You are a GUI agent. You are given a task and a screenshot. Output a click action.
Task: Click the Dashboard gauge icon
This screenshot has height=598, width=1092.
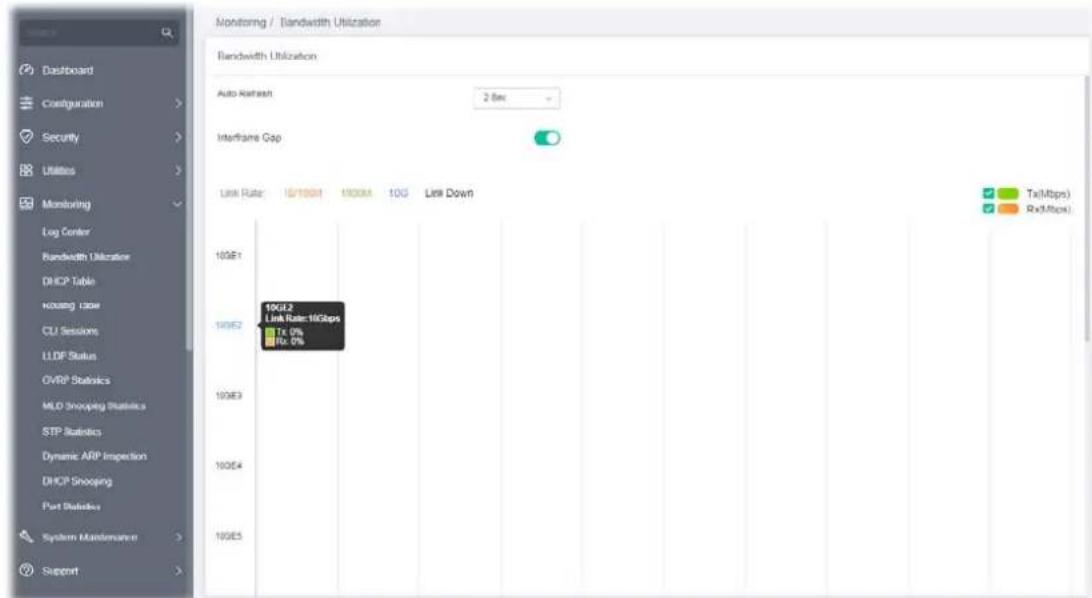tap(26, 70)
